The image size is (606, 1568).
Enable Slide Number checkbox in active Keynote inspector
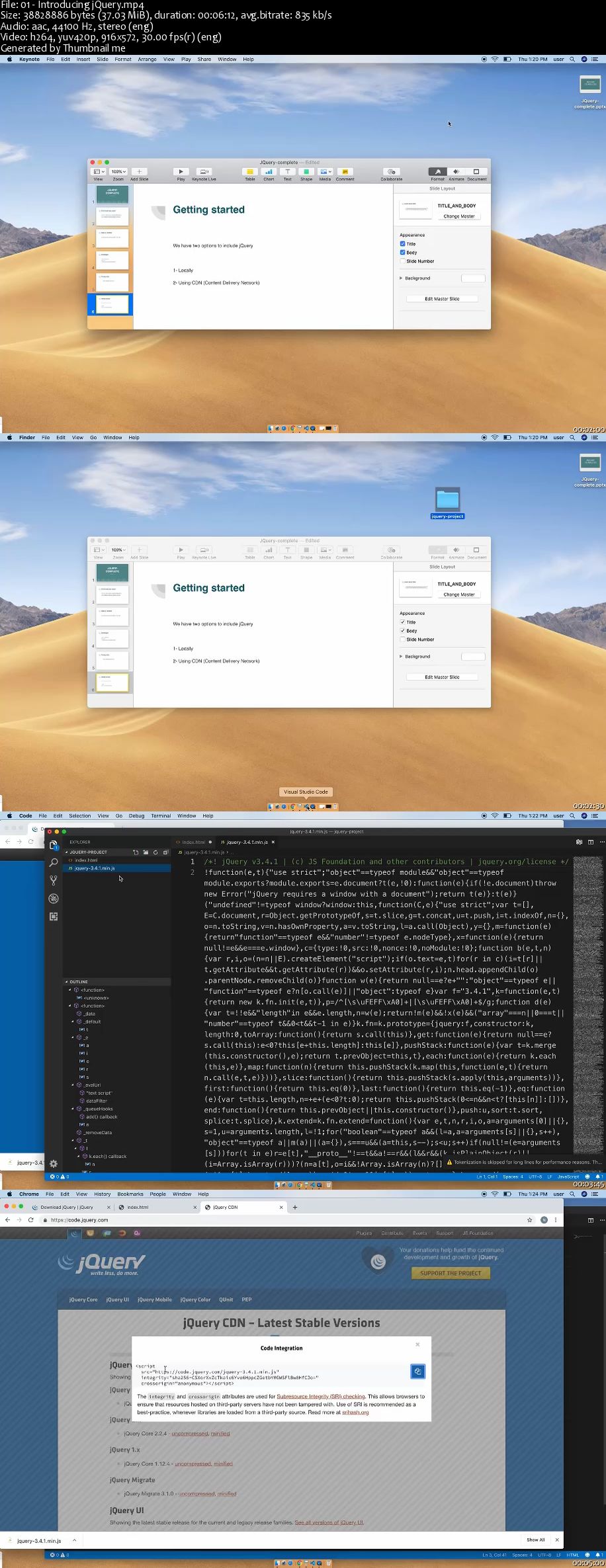pos(402,261)
